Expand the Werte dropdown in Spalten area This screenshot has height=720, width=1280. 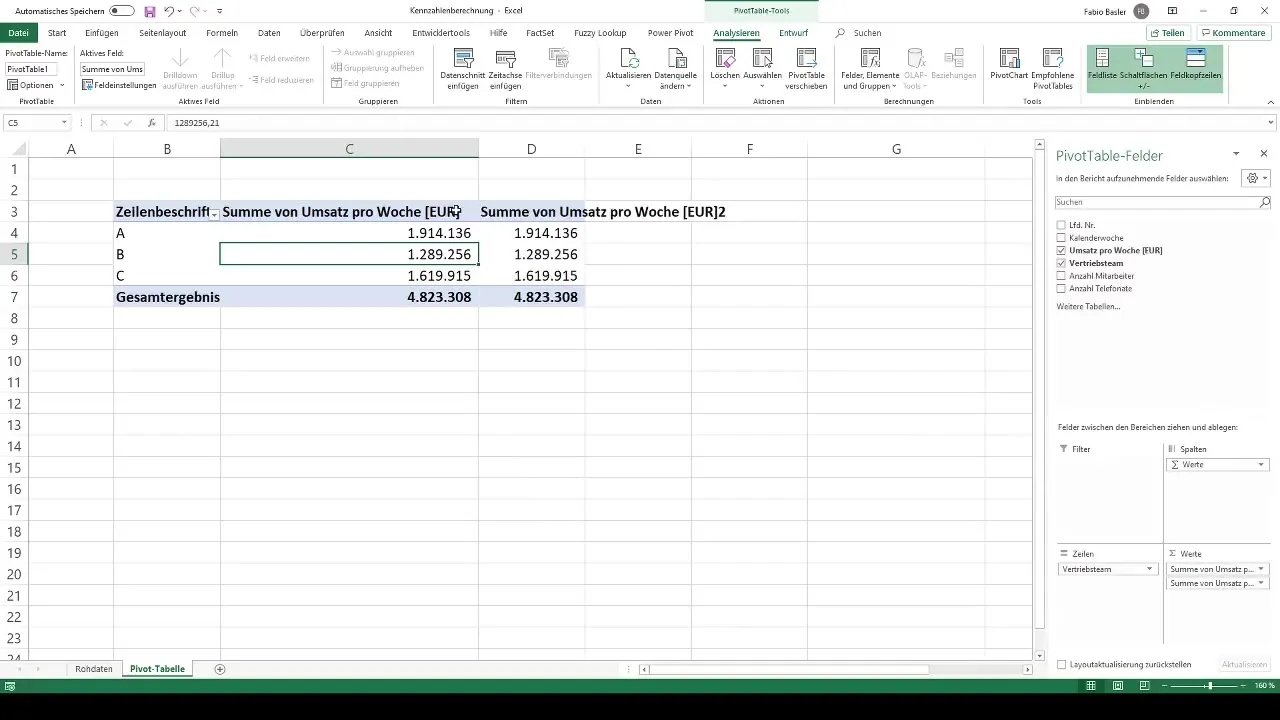click(1261, 465)
